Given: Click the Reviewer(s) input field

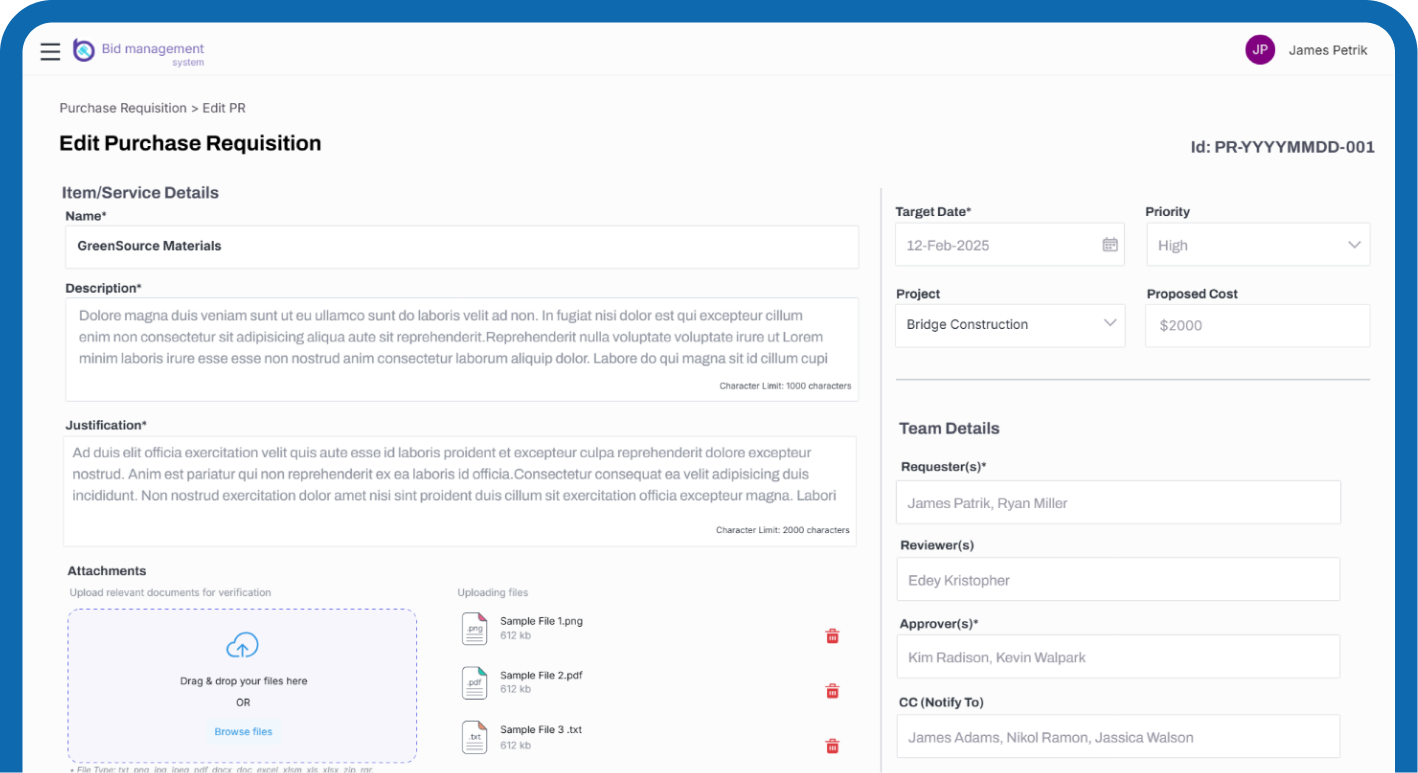Looking at the screenshot, I should point(1117,579).
